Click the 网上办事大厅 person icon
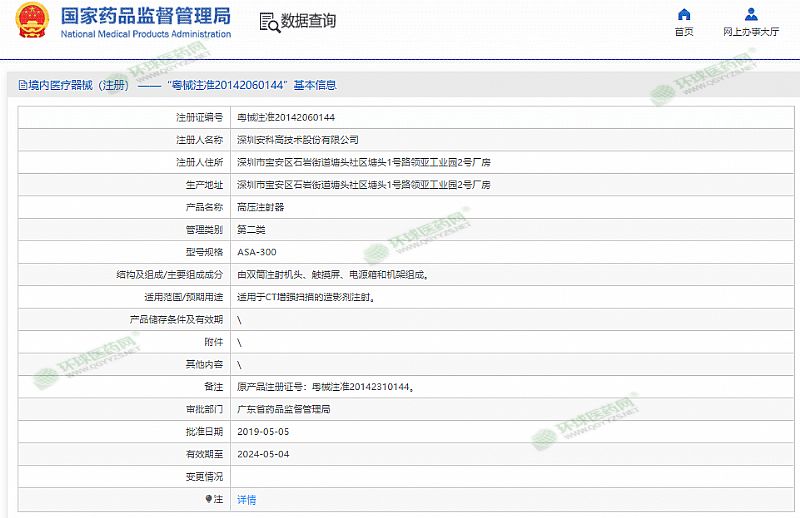This screenshot has width=800, height=518. [x=751, y=14]
